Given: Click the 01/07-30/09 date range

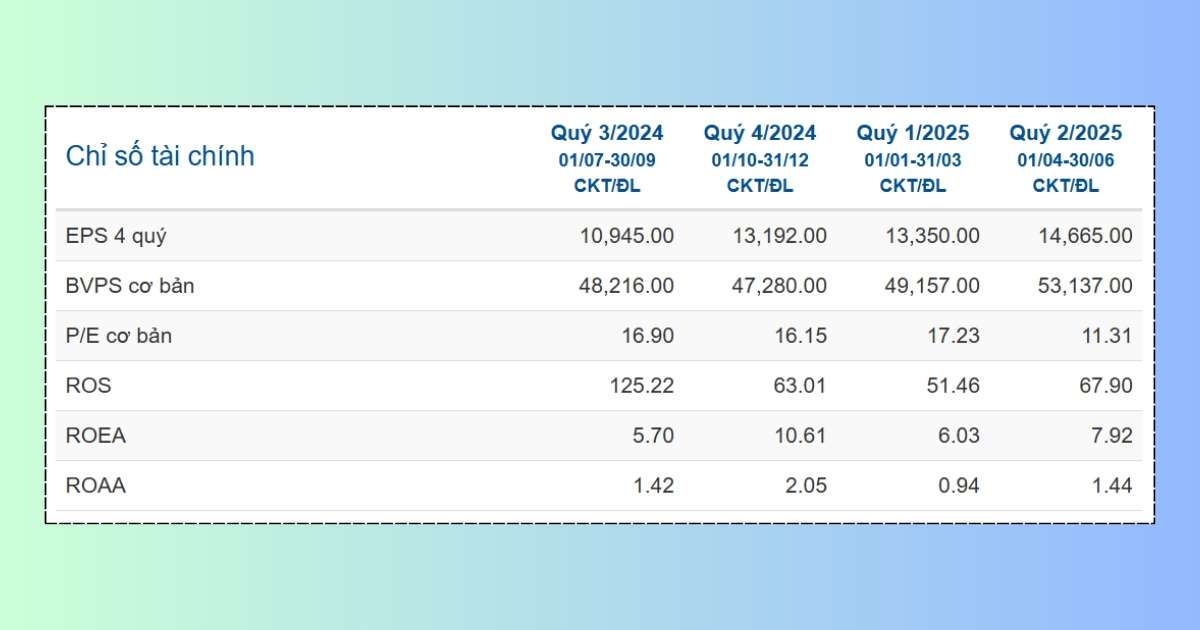Looking at the screenshot, I should pos(607,160).
